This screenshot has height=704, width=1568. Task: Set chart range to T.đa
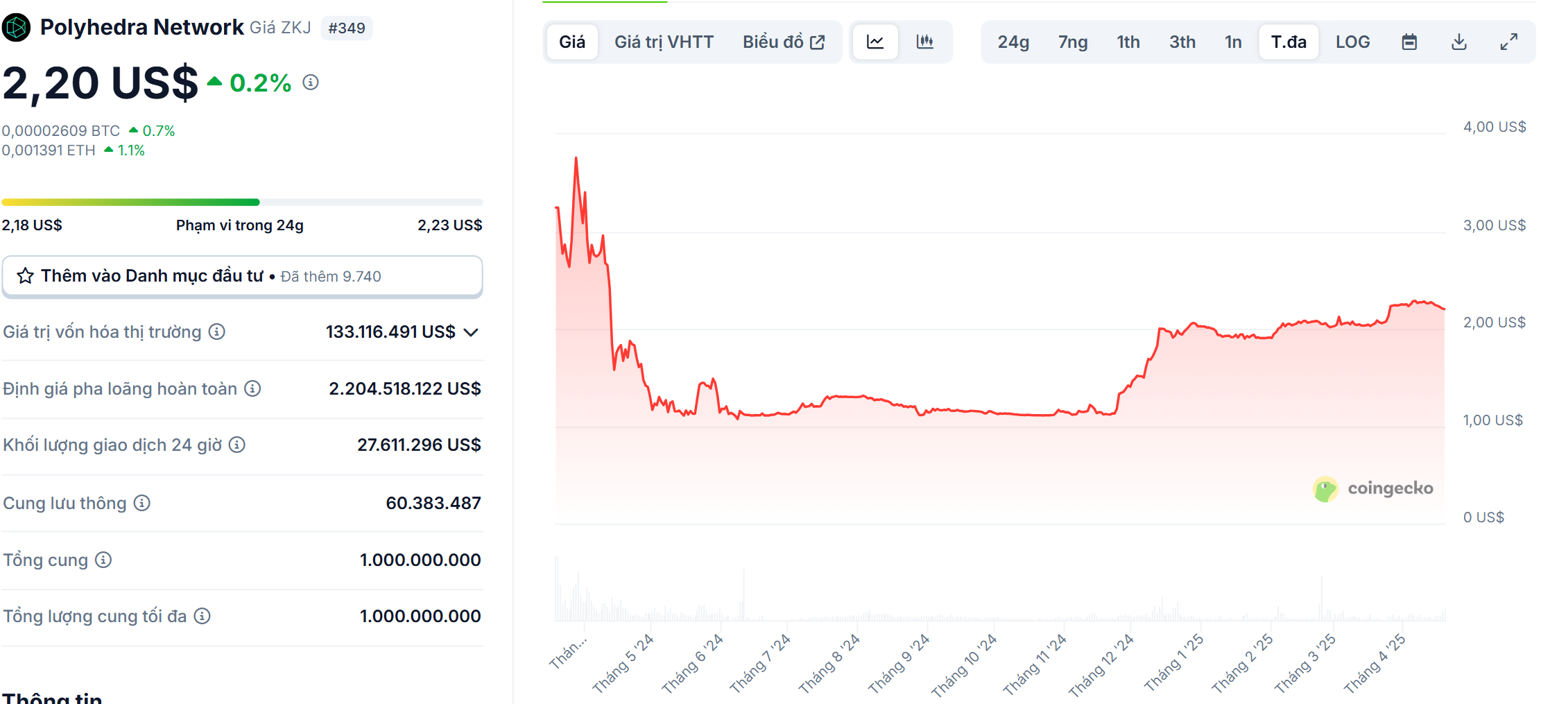point(1289,42)
